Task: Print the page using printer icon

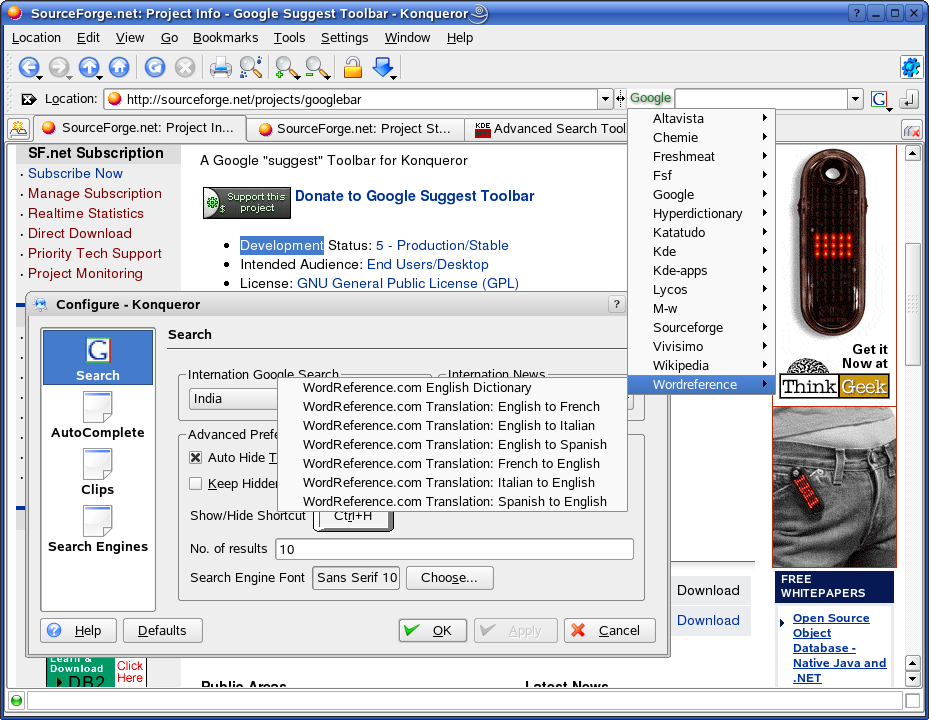Action: pyautogui.click(x=221, y=67)
